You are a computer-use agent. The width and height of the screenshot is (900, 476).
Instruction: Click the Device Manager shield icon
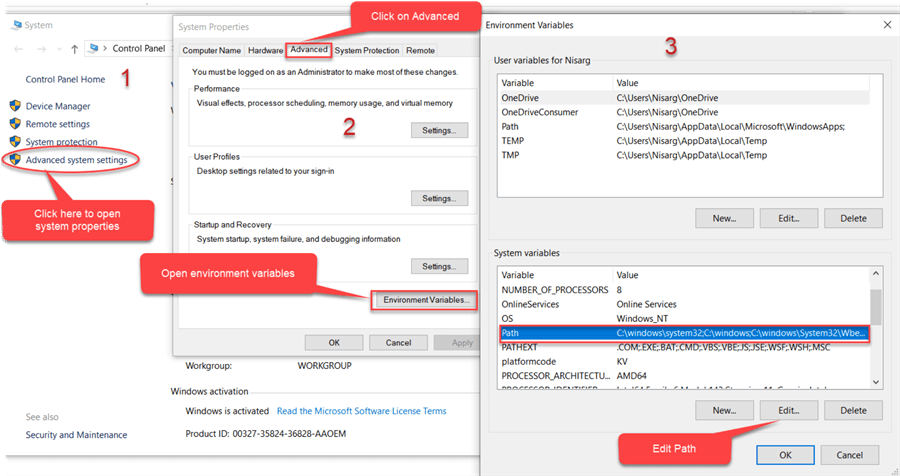[x=15, y=106]
